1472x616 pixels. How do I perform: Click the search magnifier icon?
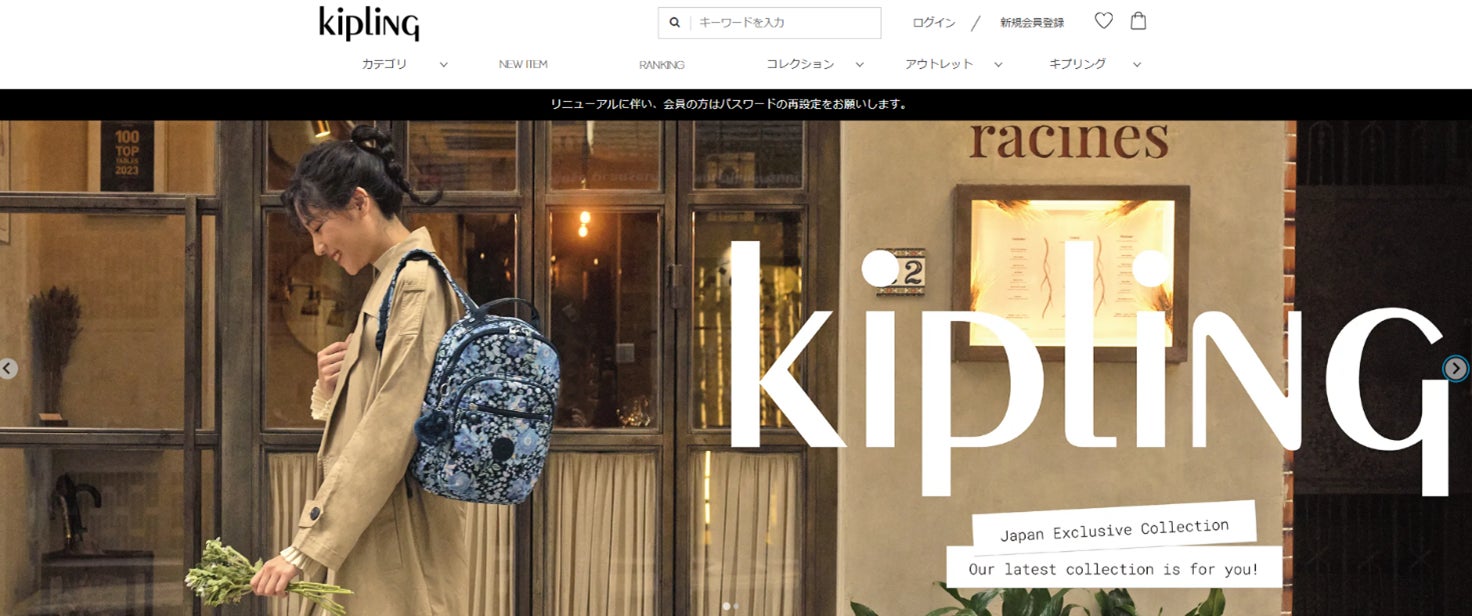[675, 22]
